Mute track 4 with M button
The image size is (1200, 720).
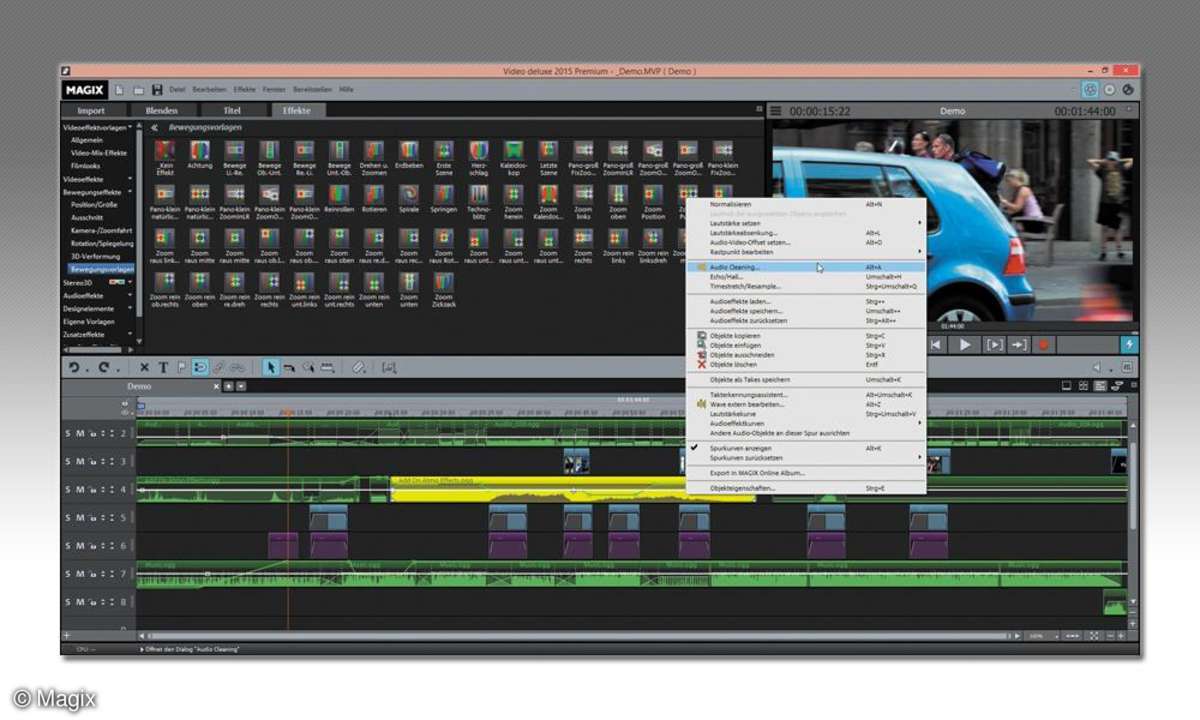(80, 489)
